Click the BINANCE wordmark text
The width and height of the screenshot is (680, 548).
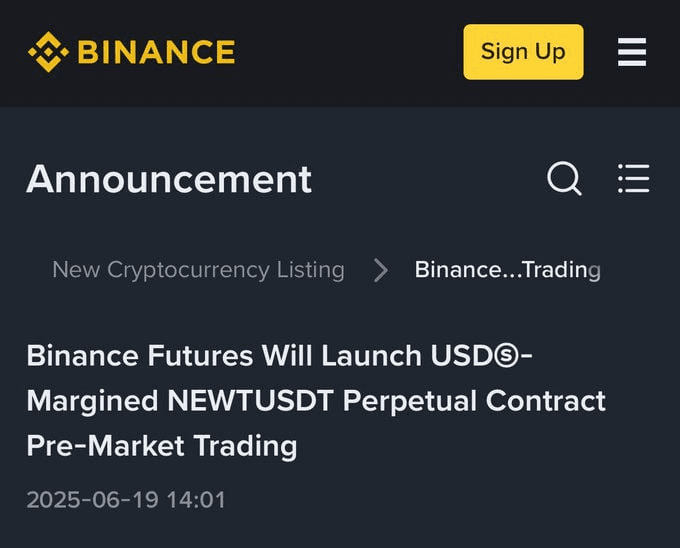[x=157, y=52]
